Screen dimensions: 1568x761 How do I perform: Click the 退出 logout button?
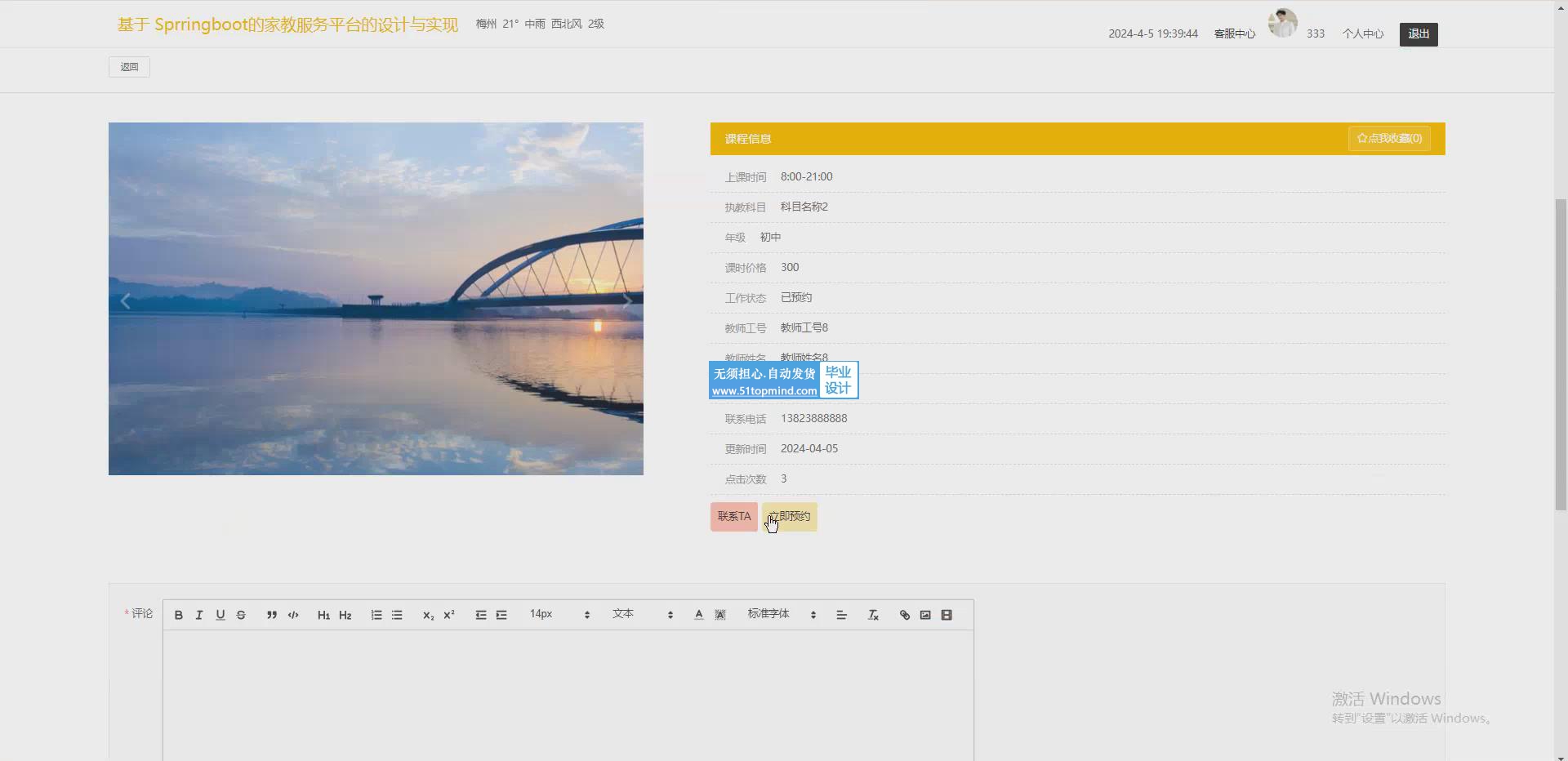1419,34
